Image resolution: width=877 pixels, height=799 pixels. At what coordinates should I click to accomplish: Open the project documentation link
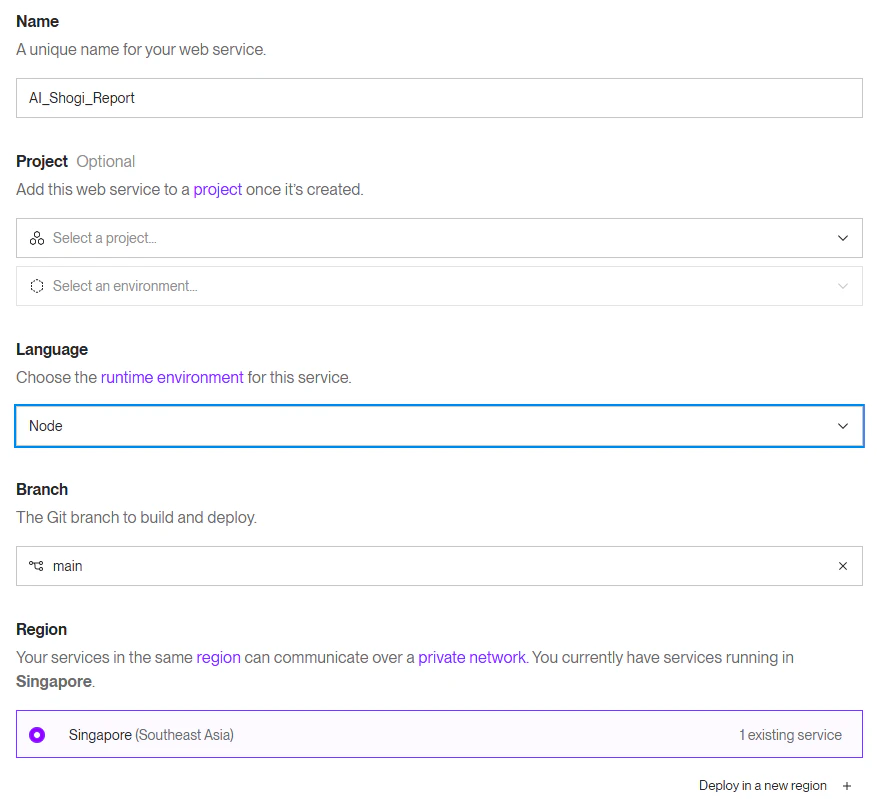[218, 189]
